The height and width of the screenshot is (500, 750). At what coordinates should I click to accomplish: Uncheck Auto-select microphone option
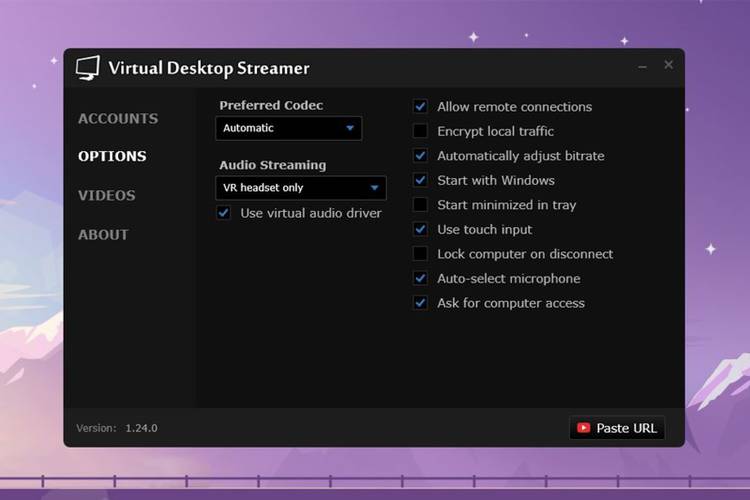click(420, 278)
